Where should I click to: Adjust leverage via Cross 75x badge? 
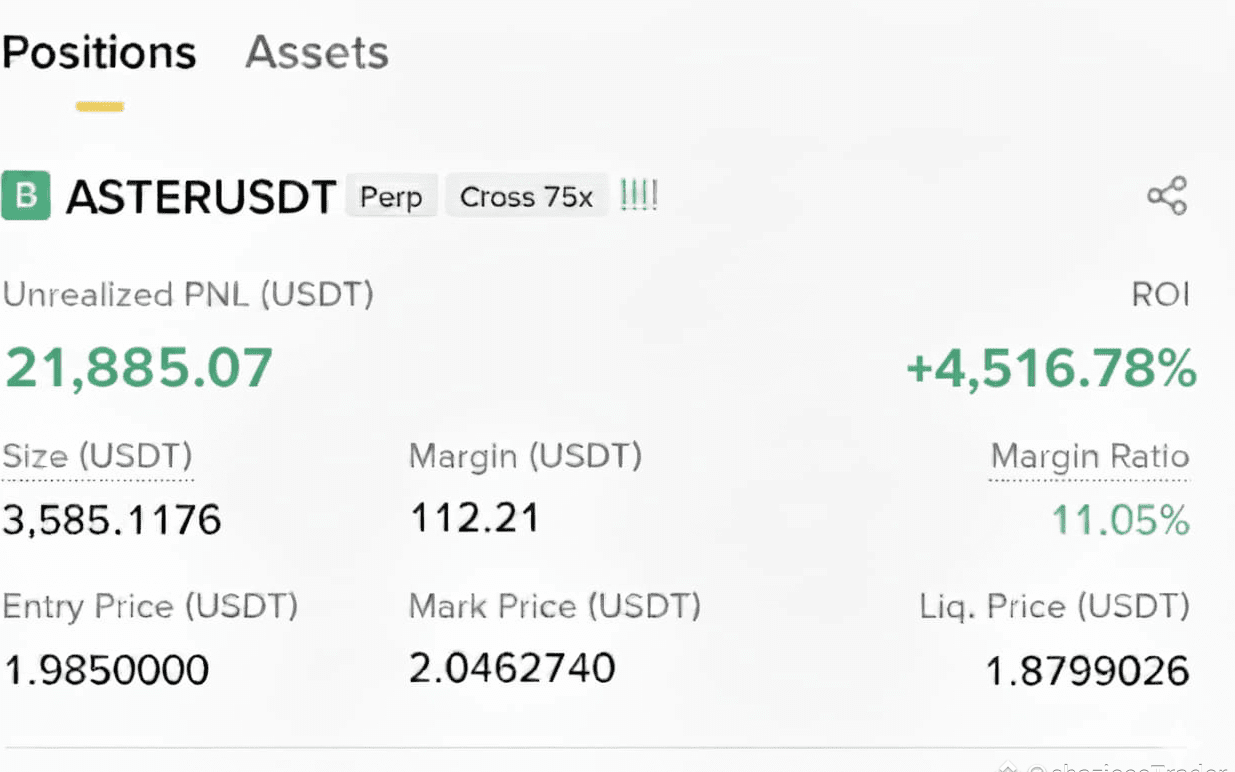(x=527, y=196)
